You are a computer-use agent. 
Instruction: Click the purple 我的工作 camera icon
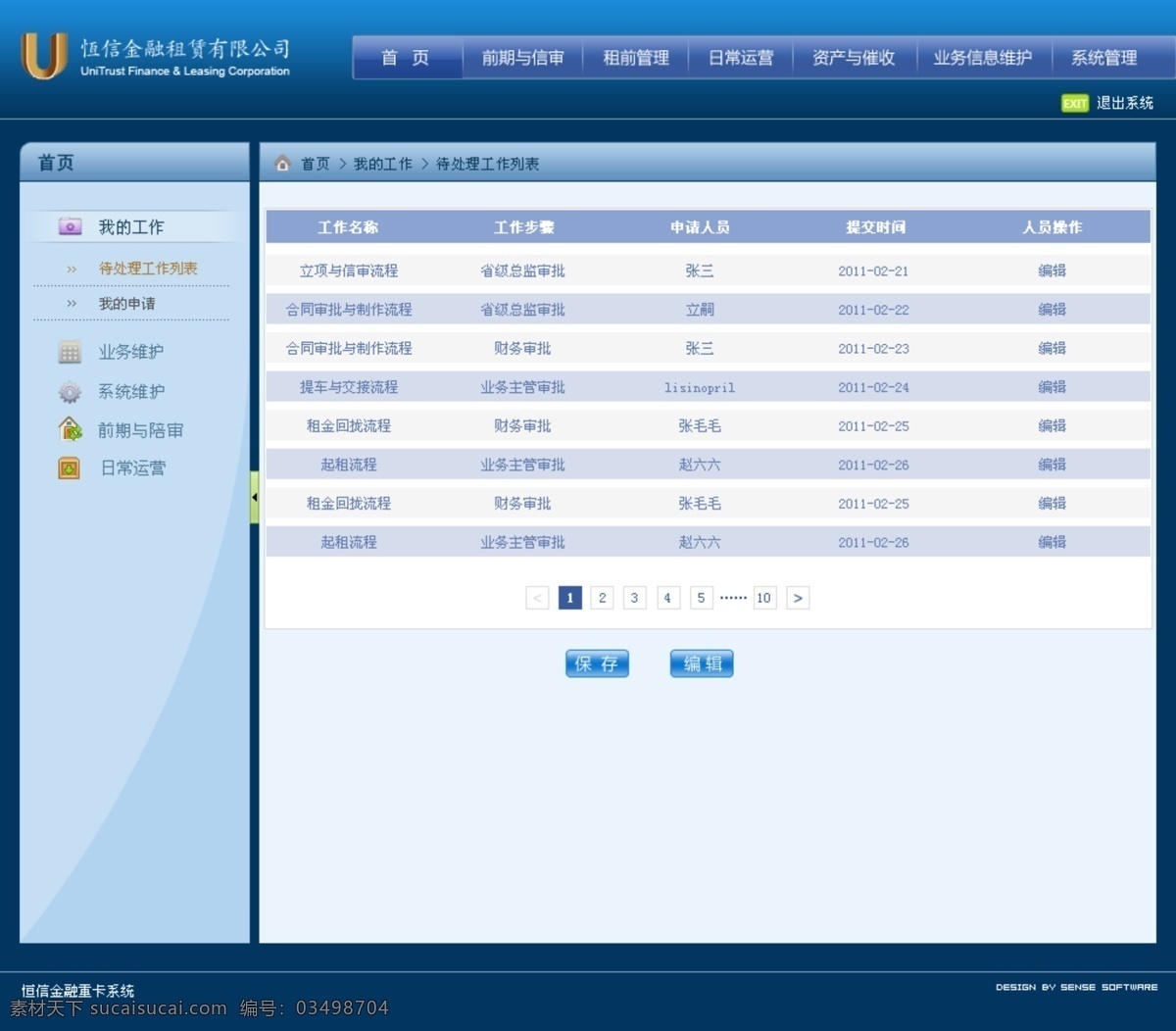pos(70,226)
